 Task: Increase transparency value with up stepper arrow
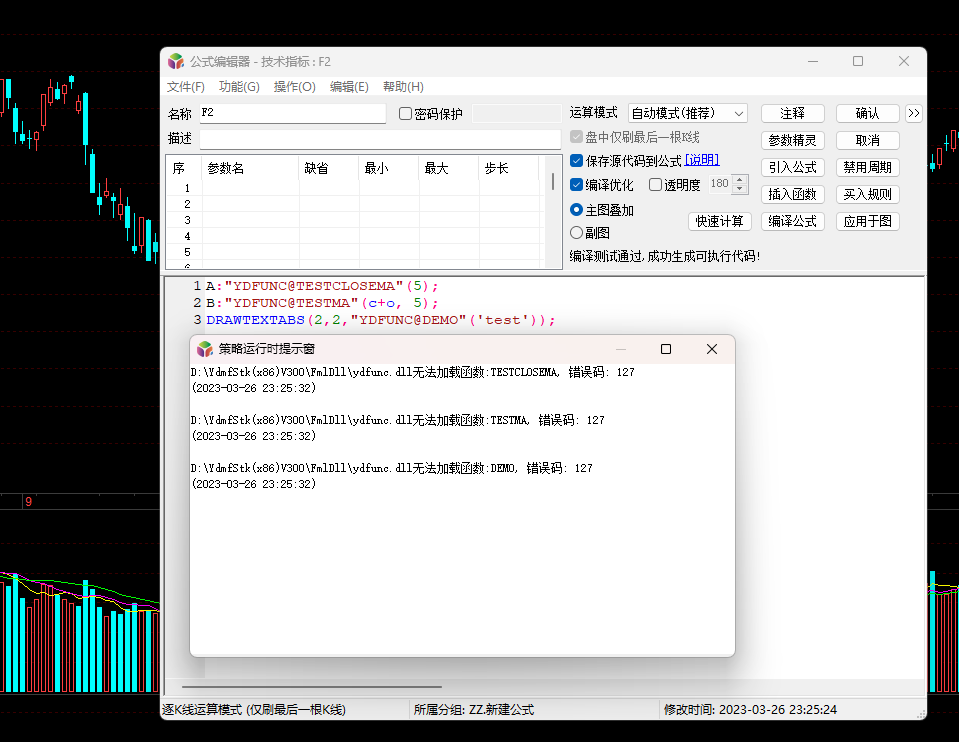click(x=739, y=180)
